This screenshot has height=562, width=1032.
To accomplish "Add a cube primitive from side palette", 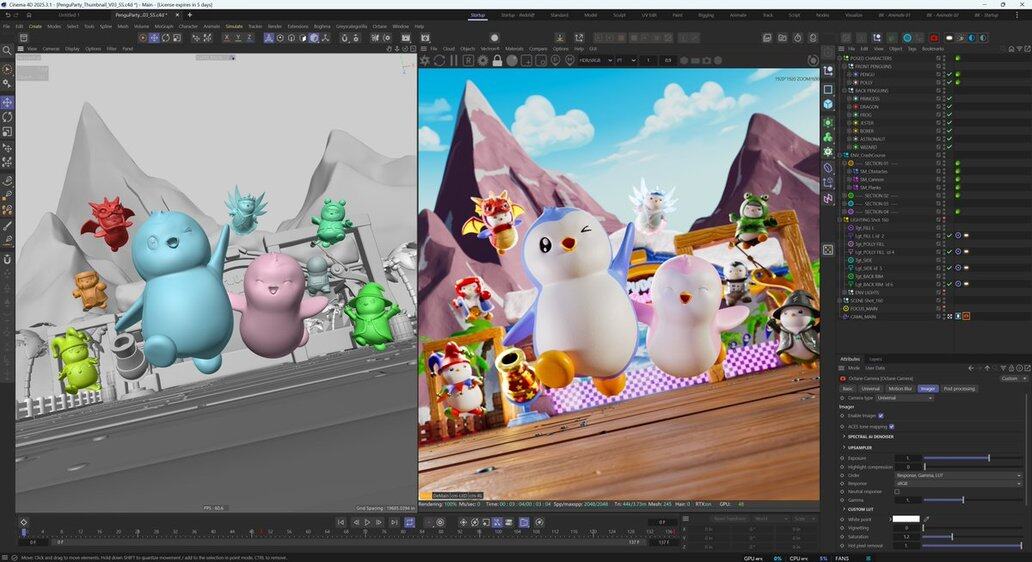I will [x=828, y=104].
